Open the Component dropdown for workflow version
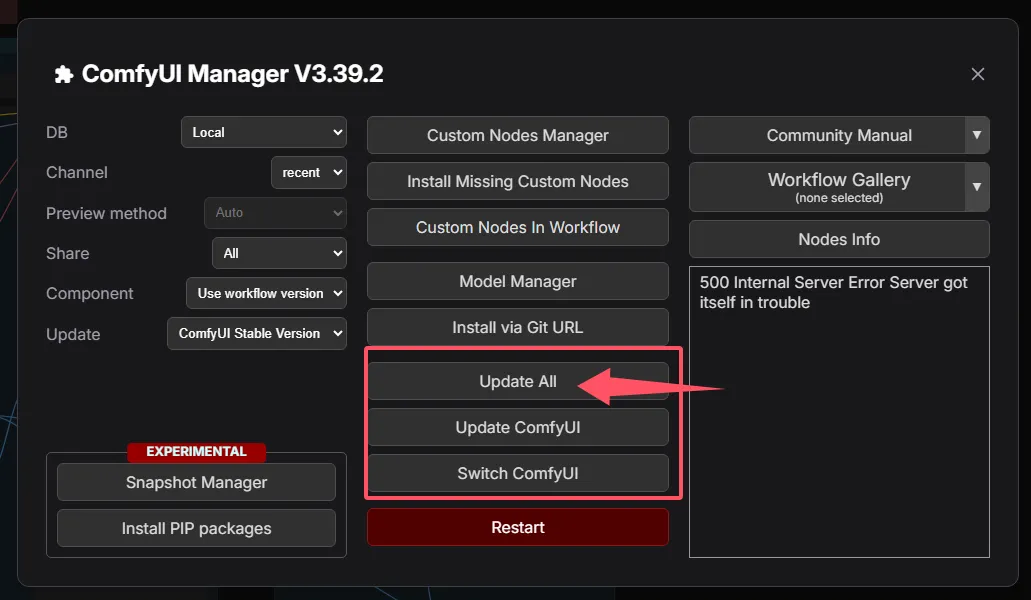Image resolution: width=1031 pixels, height=600 pixels. (266, 293)
